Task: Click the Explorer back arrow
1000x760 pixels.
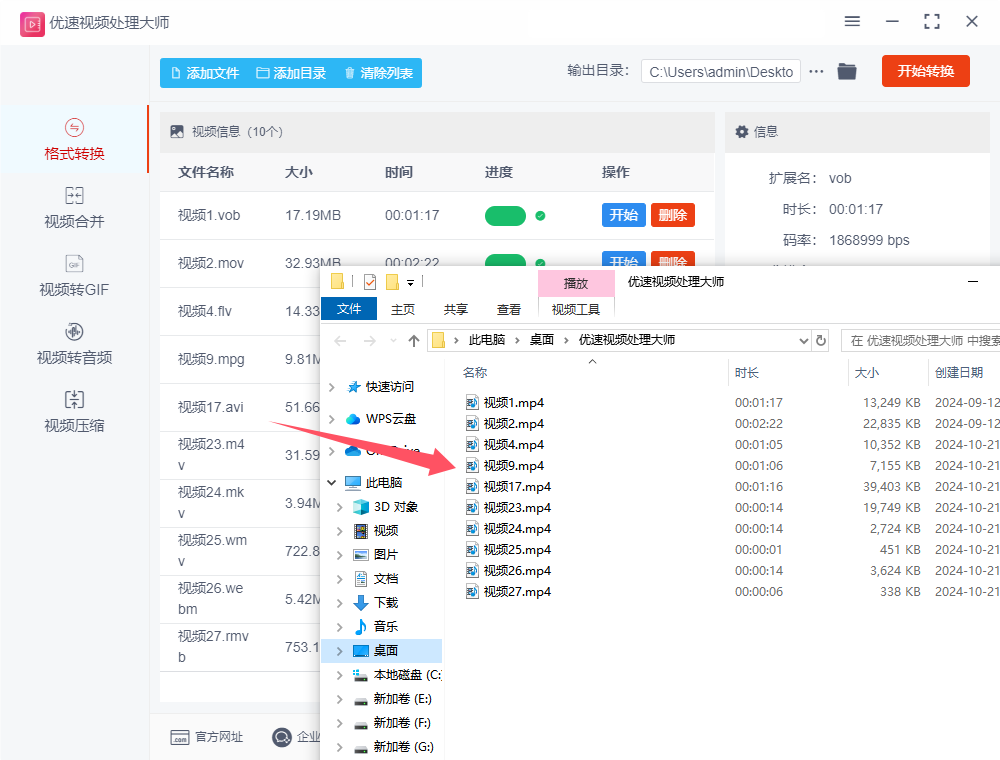Action: [340, 341]
